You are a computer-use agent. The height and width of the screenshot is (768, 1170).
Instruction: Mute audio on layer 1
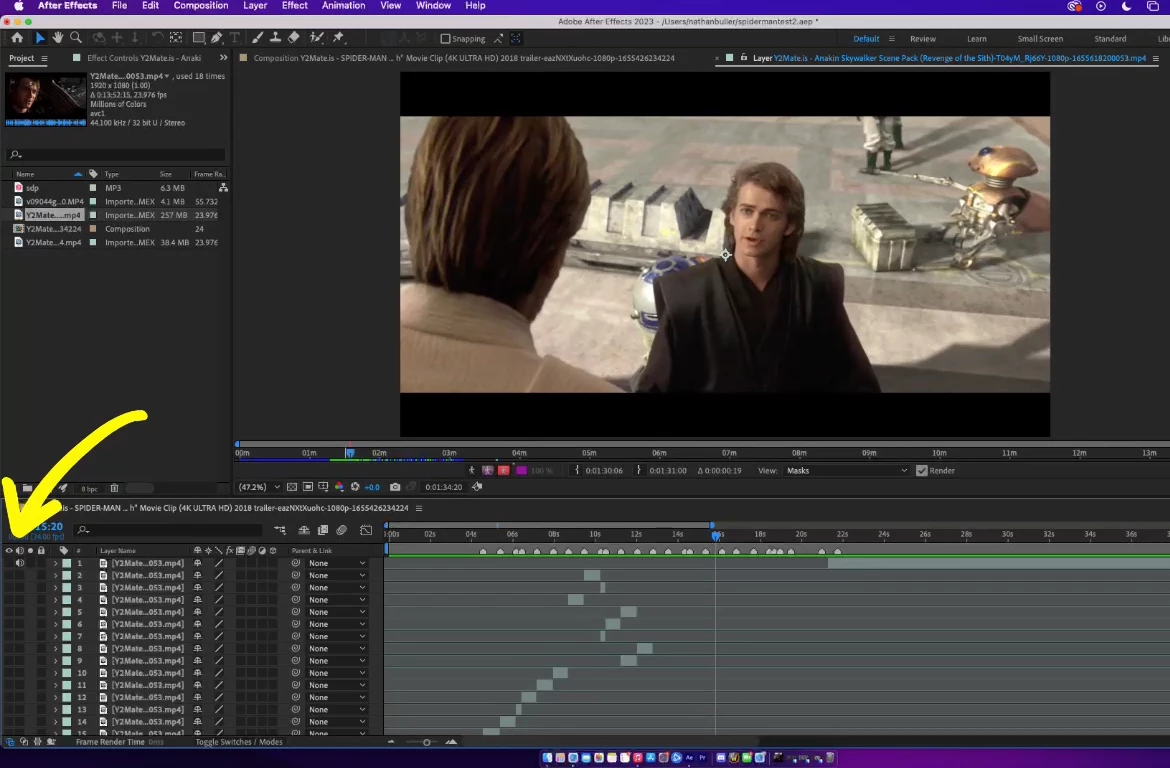click(19, 563)
